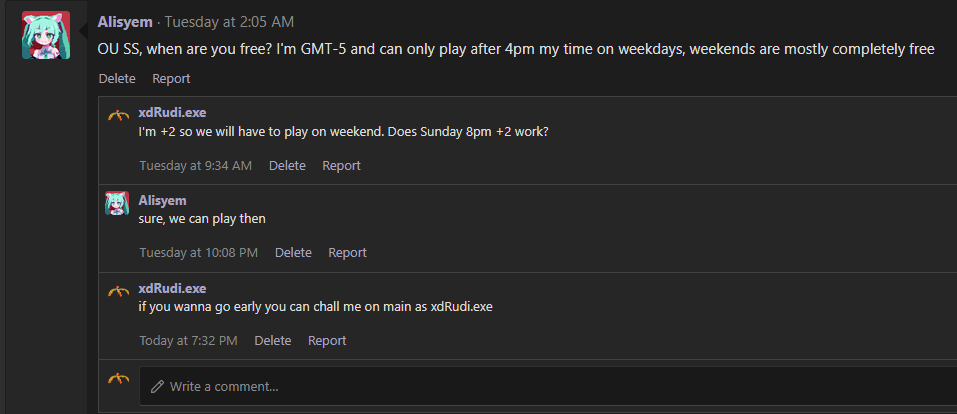The image size is (957, 414).
Task: Report the comment posted Today at 7:32 PM
Action: pos(327,341)
